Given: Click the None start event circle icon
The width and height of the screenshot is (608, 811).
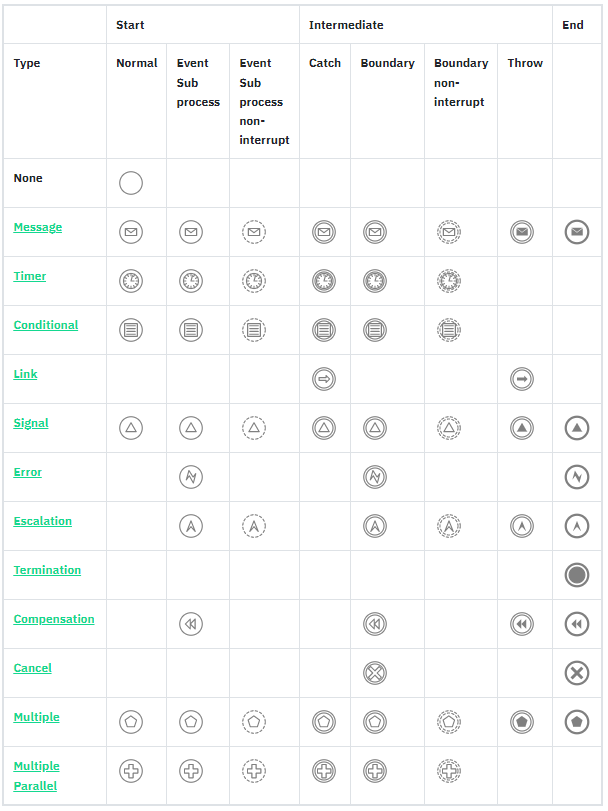Looking at the screenshot, I should [x=131, y=183].
